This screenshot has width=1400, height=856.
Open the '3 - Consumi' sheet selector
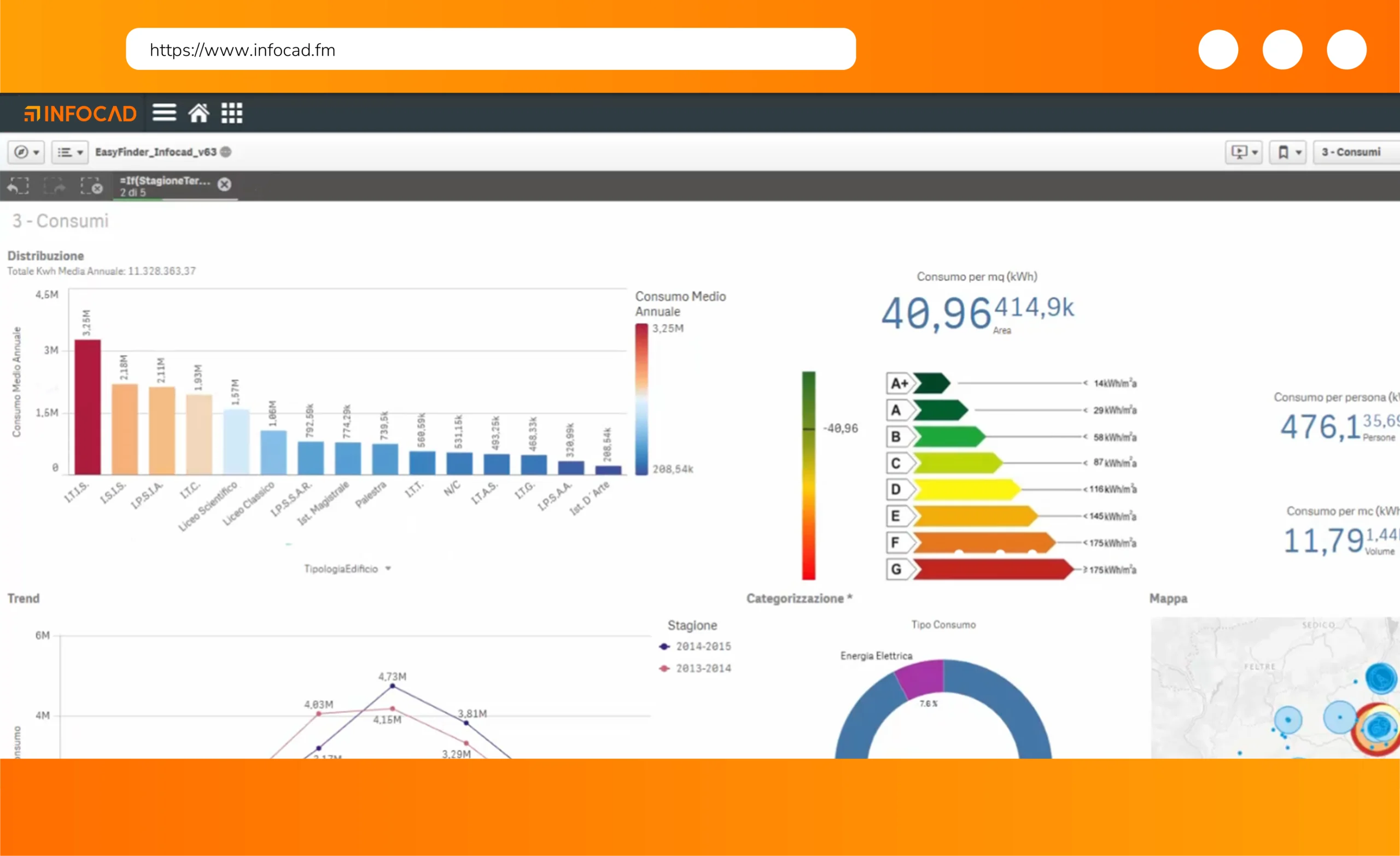1356,152
